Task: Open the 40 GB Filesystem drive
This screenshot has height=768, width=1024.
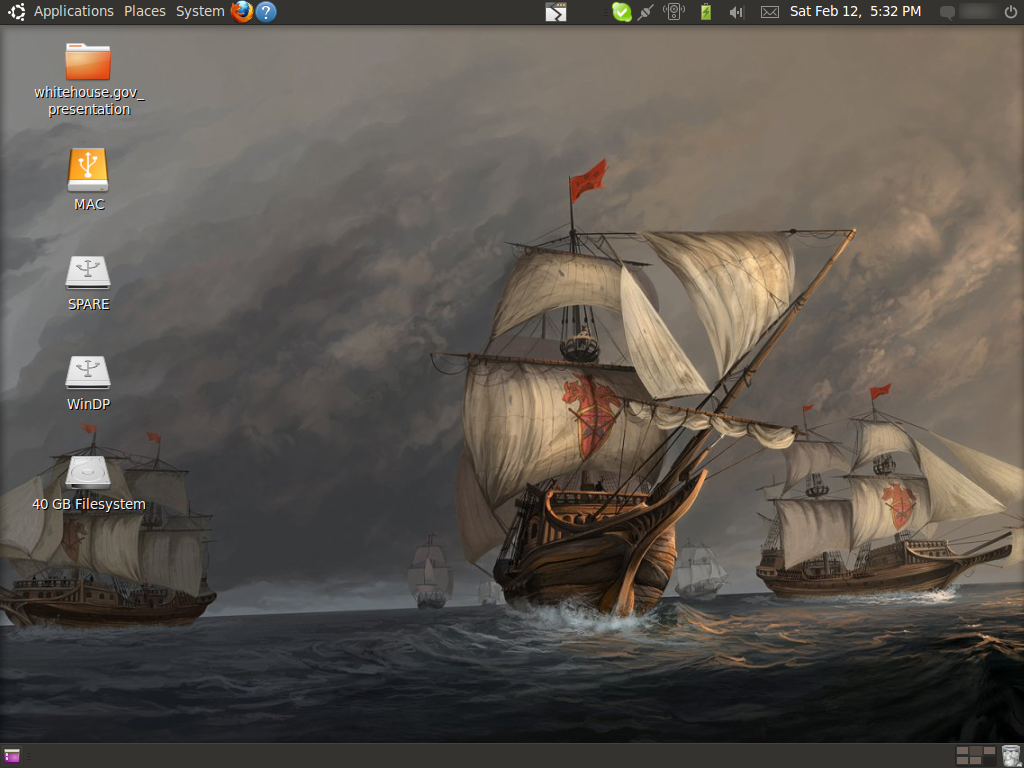Action: [88, 473]
